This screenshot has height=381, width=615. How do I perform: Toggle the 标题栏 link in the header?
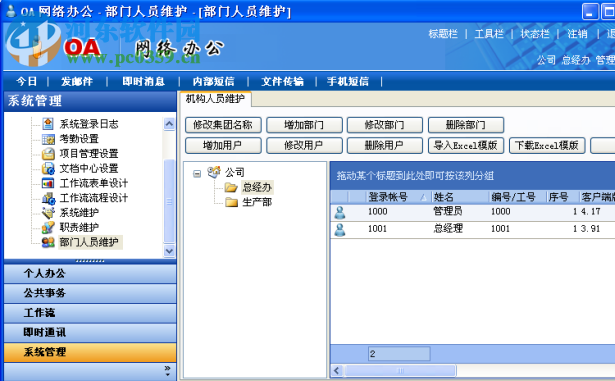443,34
